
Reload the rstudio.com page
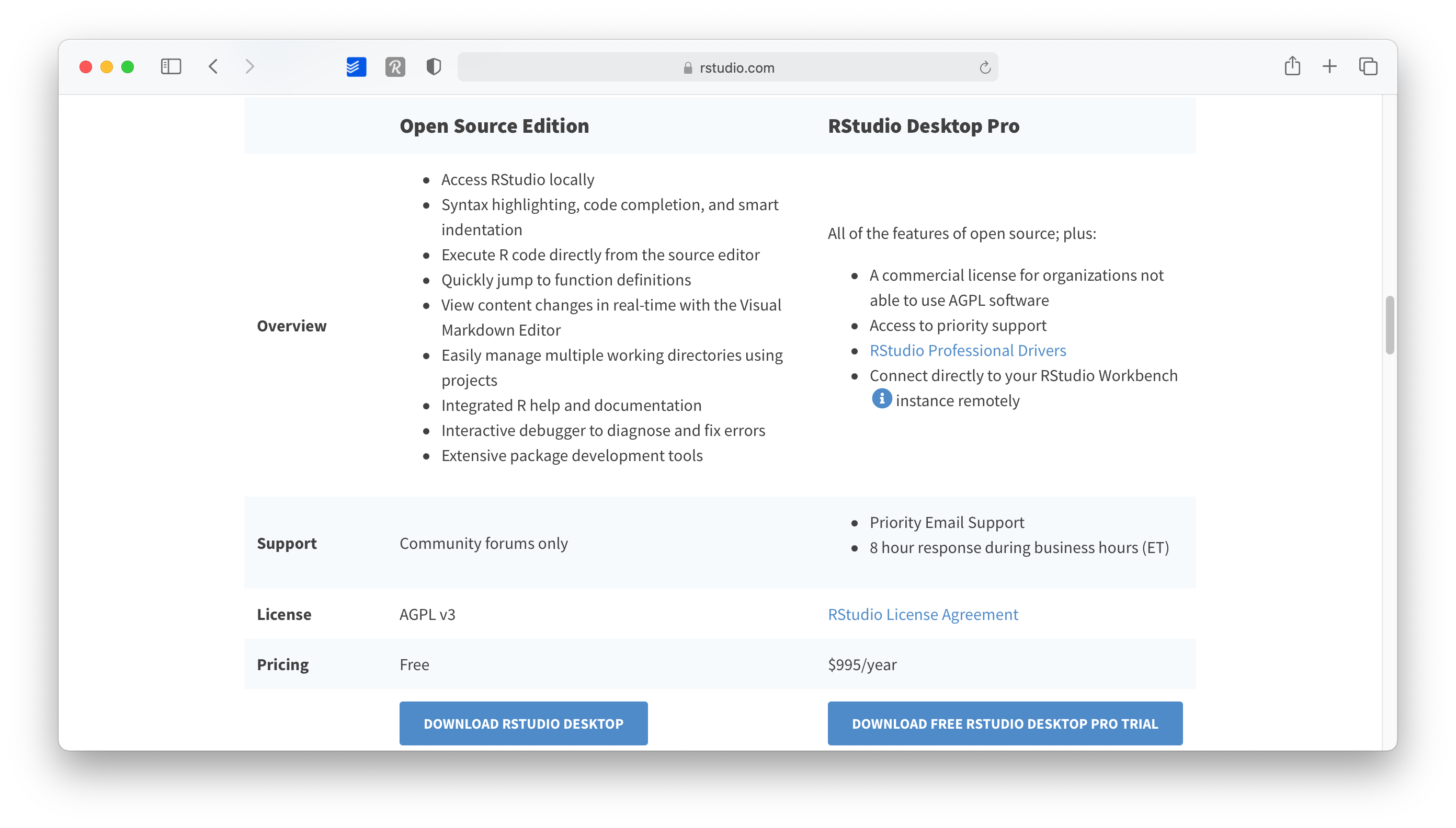(985, 67)
